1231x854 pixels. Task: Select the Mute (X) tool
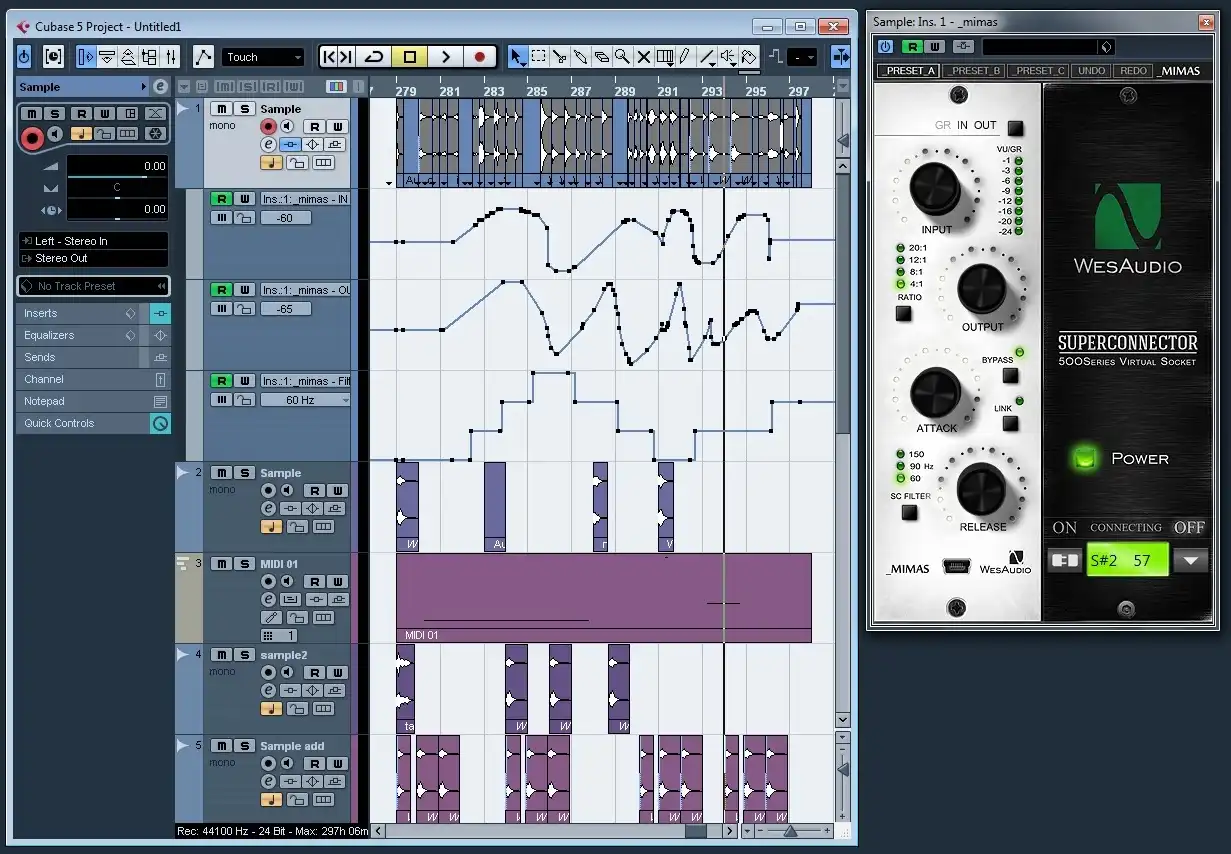coord(643,57)
